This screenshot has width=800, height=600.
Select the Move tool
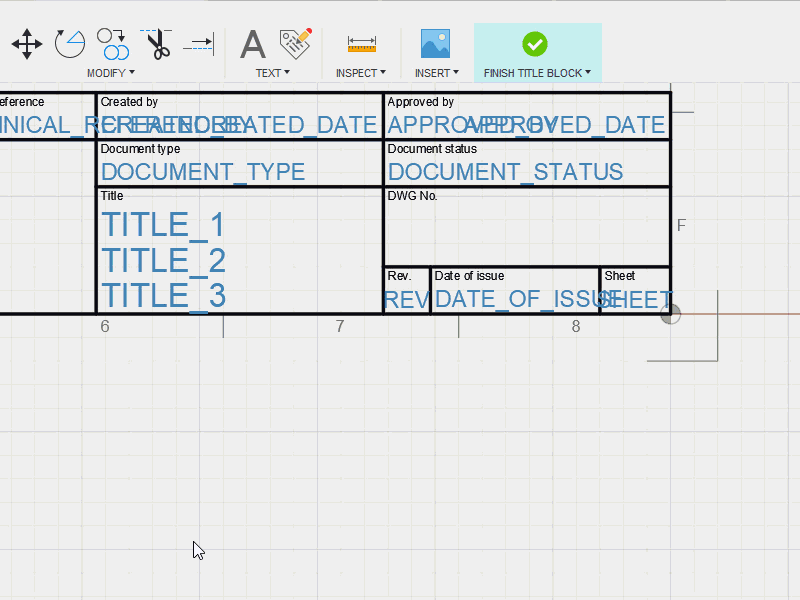point(27,44)
